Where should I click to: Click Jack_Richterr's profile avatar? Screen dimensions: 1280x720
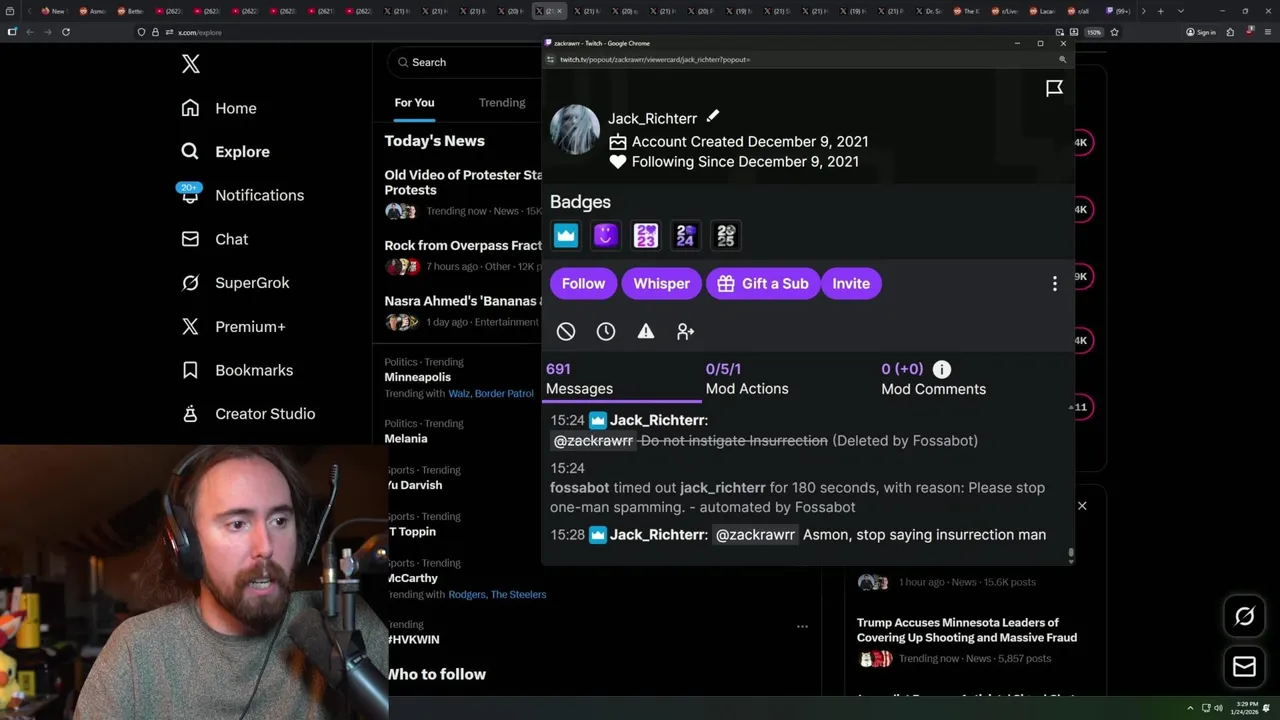coord(575,129)
